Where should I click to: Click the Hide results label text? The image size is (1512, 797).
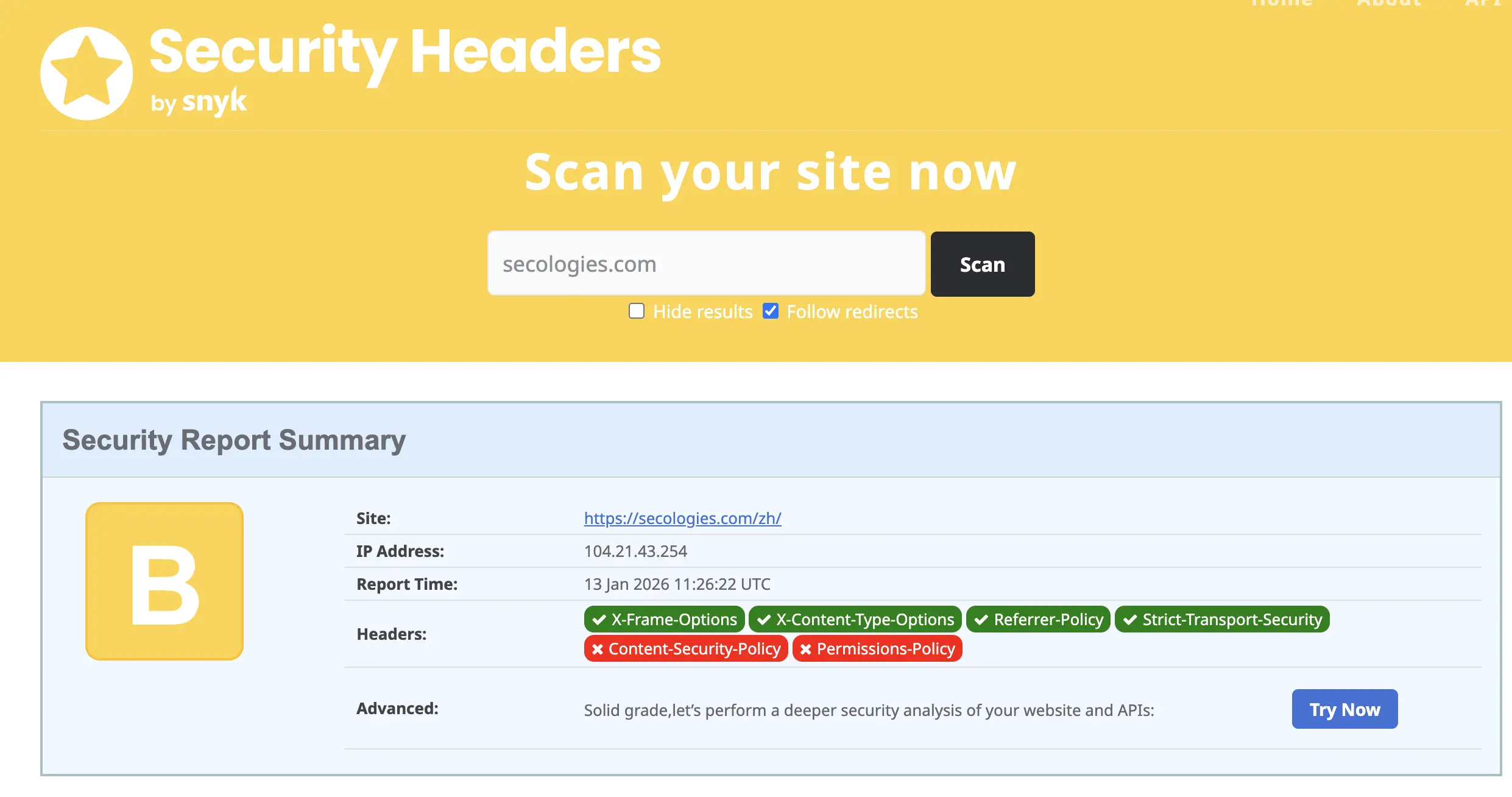[x=703, y=311]
